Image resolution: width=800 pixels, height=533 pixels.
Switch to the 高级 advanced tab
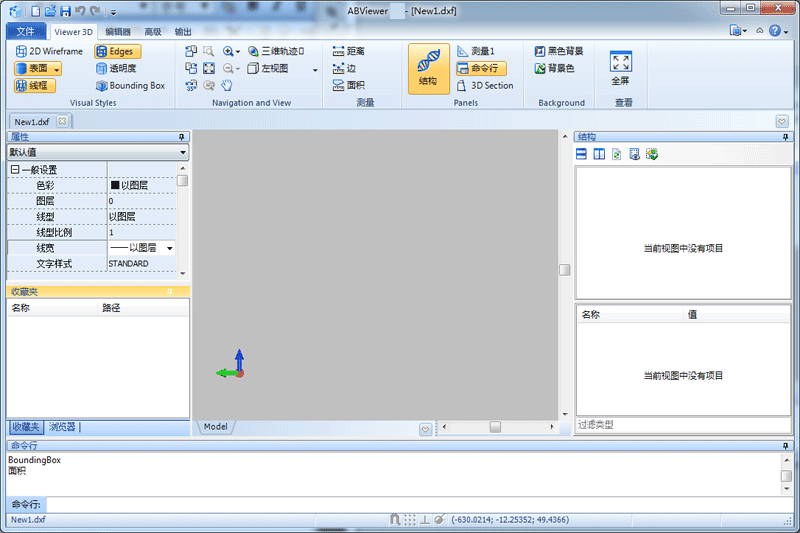[x=153, y=32]
